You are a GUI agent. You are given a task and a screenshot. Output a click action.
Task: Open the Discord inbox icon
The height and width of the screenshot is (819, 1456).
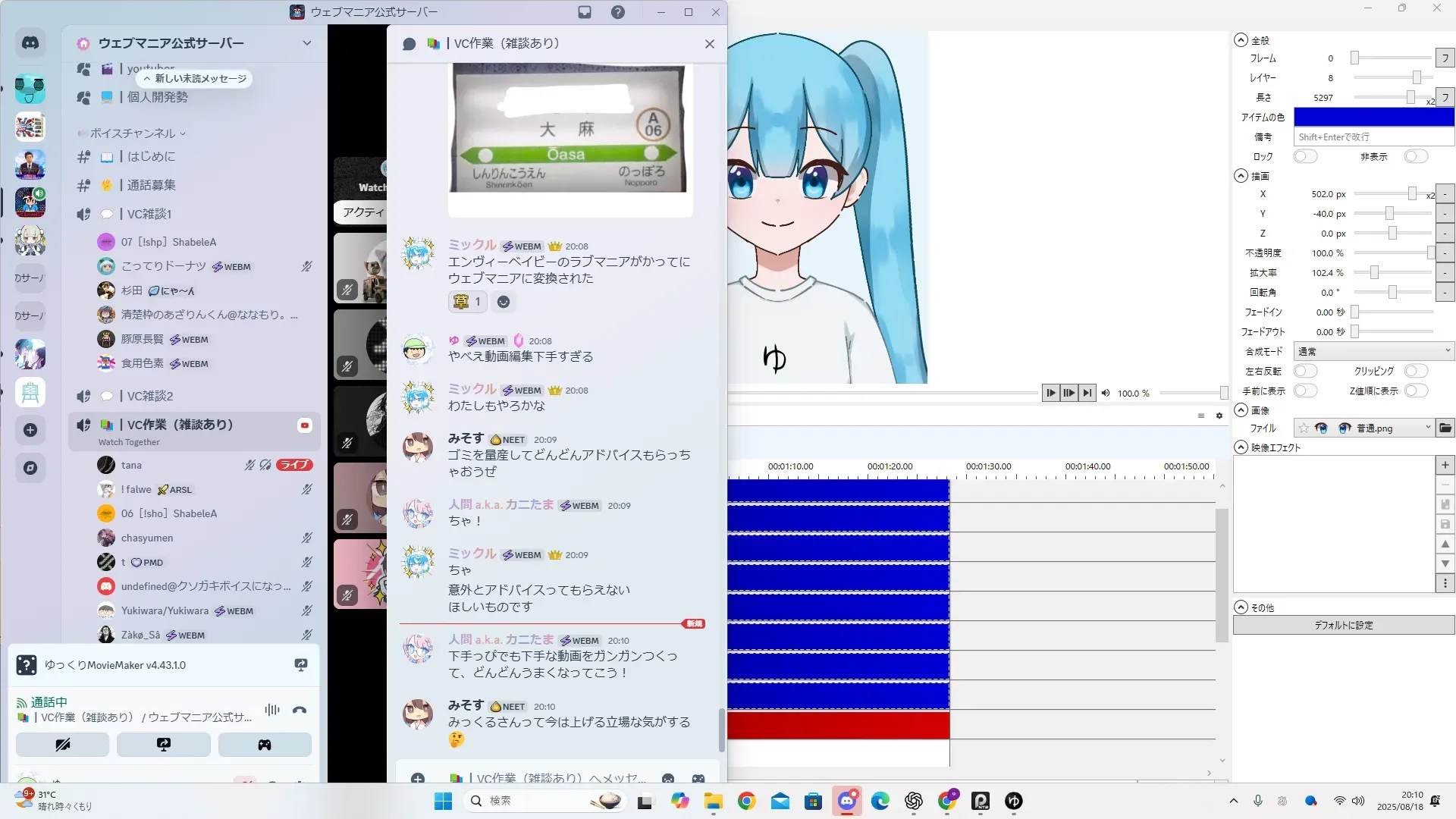coord(585,12)
